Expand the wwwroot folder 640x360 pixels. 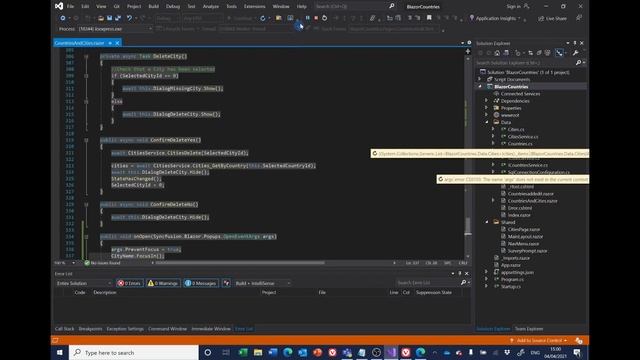coord(486,115)
